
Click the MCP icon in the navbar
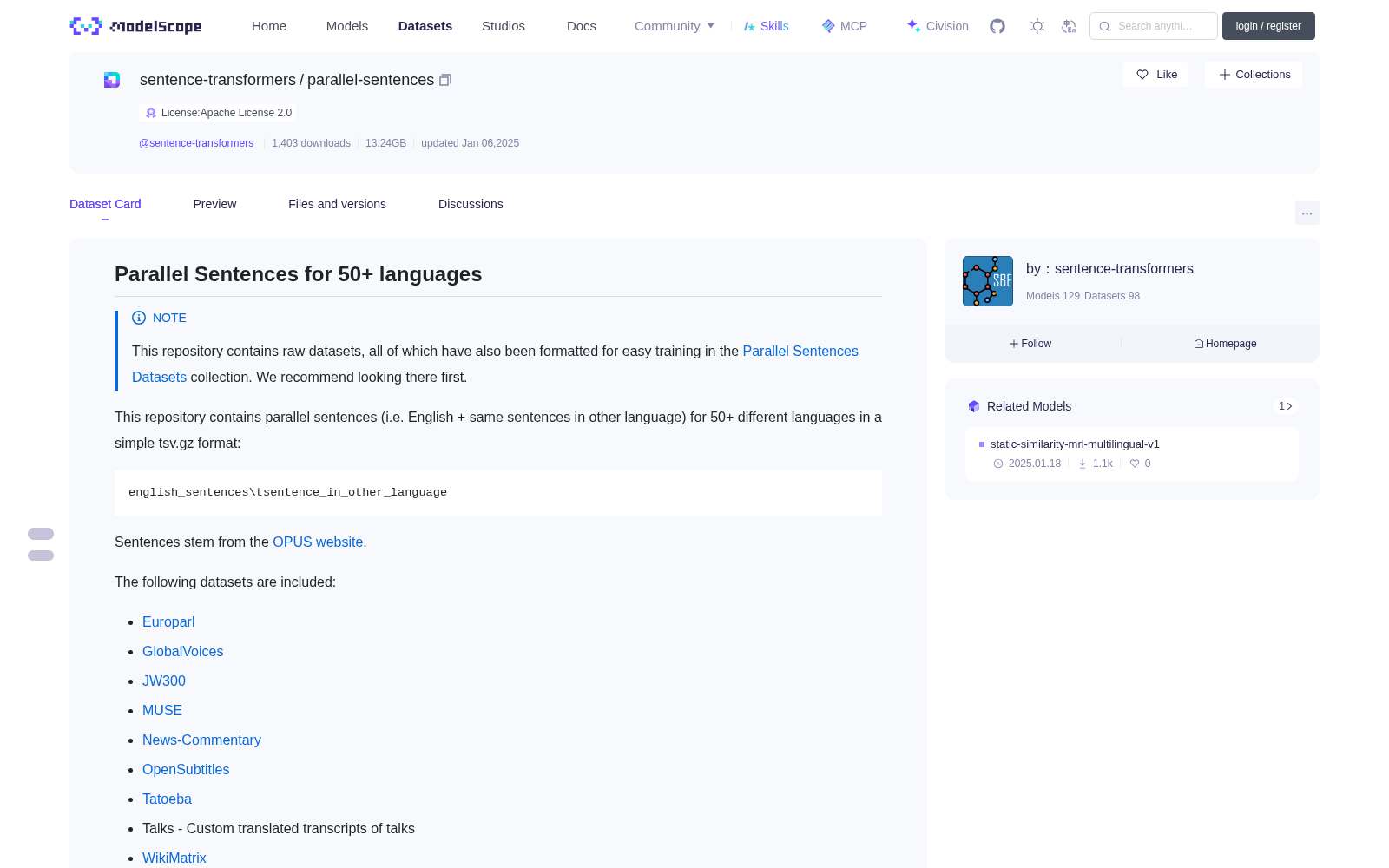pyautogui.click(x=828, y=26)
